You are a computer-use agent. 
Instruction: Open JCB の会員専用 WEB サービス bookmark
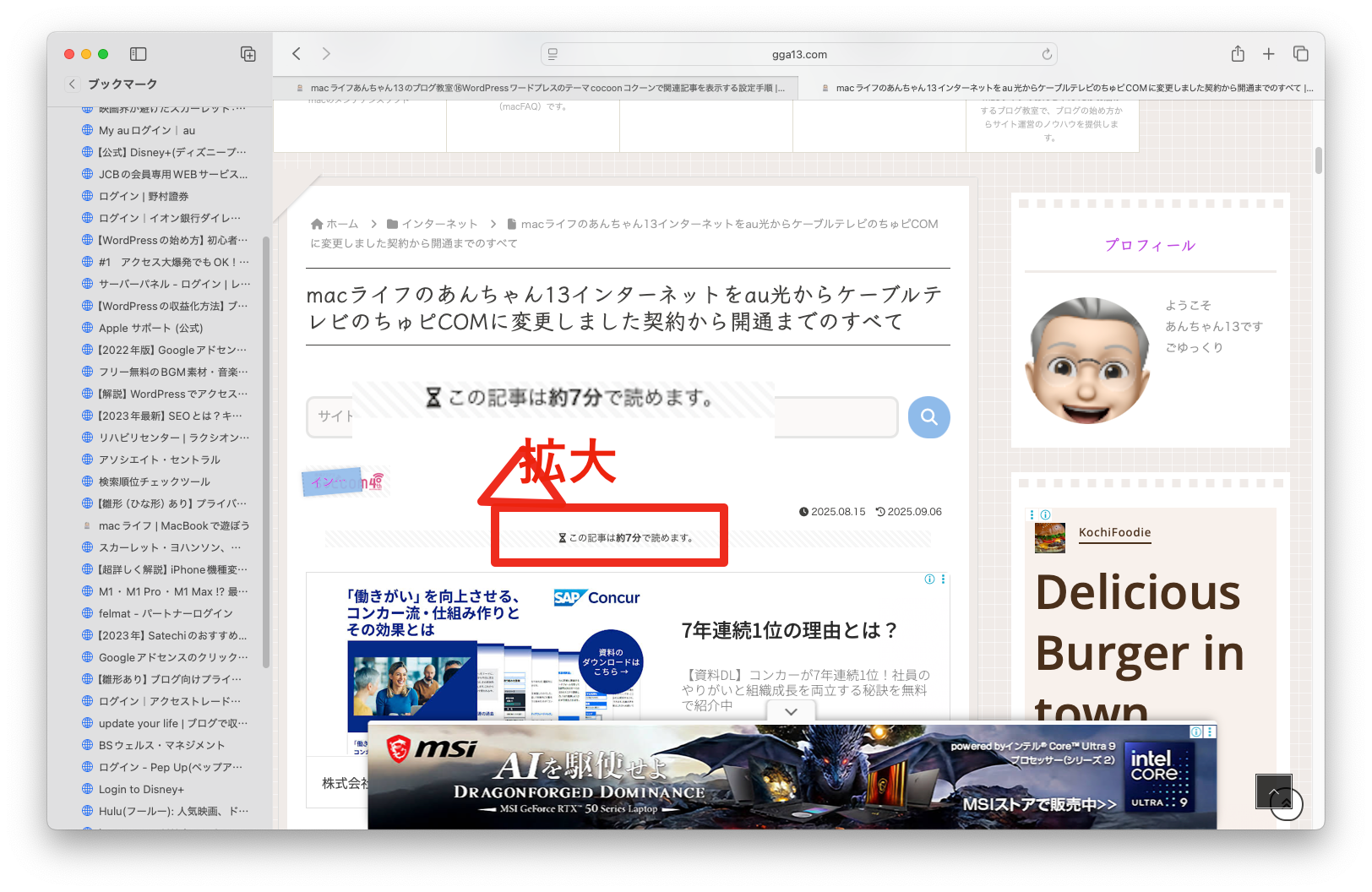coord(173,174)
